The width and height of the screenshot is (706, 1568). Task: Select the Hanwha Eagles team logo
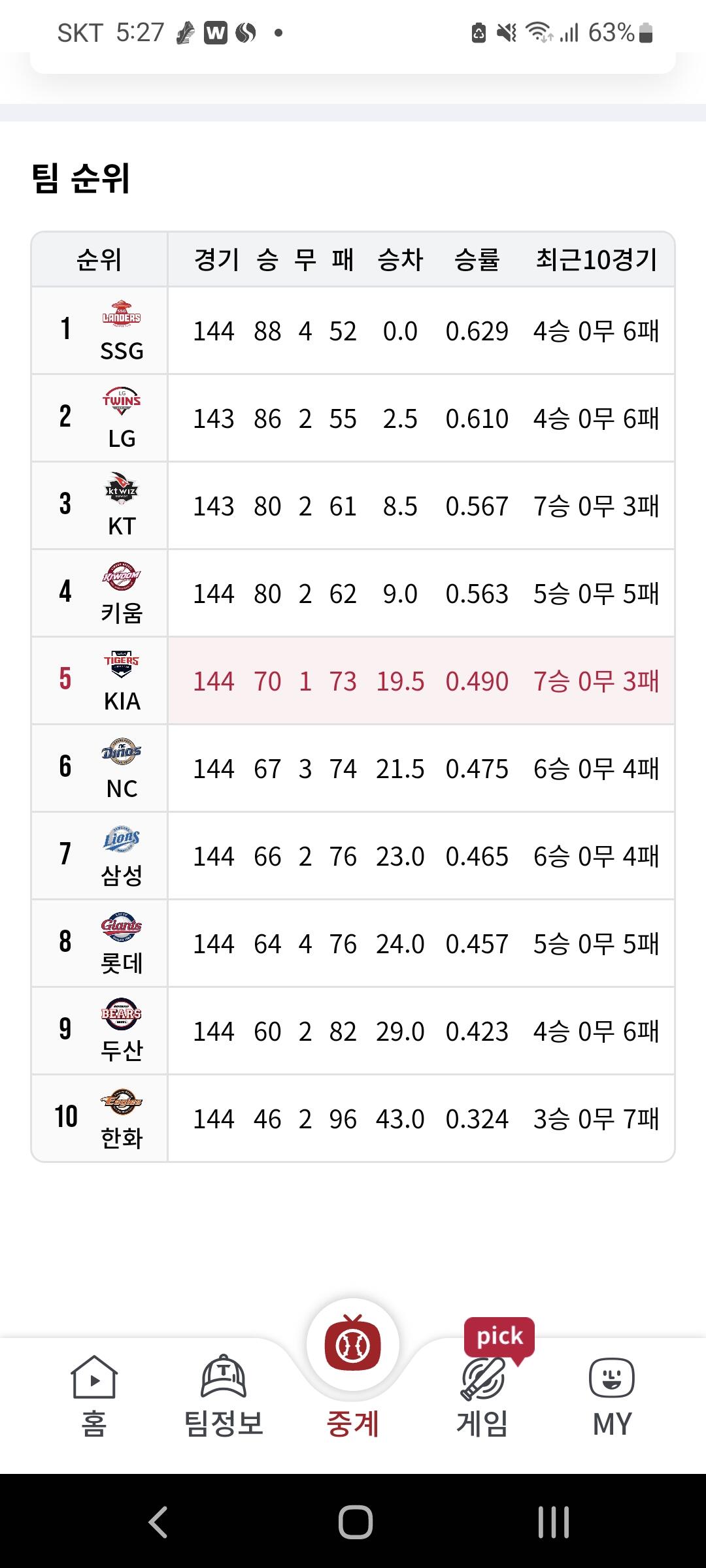tap(122, 1101)
